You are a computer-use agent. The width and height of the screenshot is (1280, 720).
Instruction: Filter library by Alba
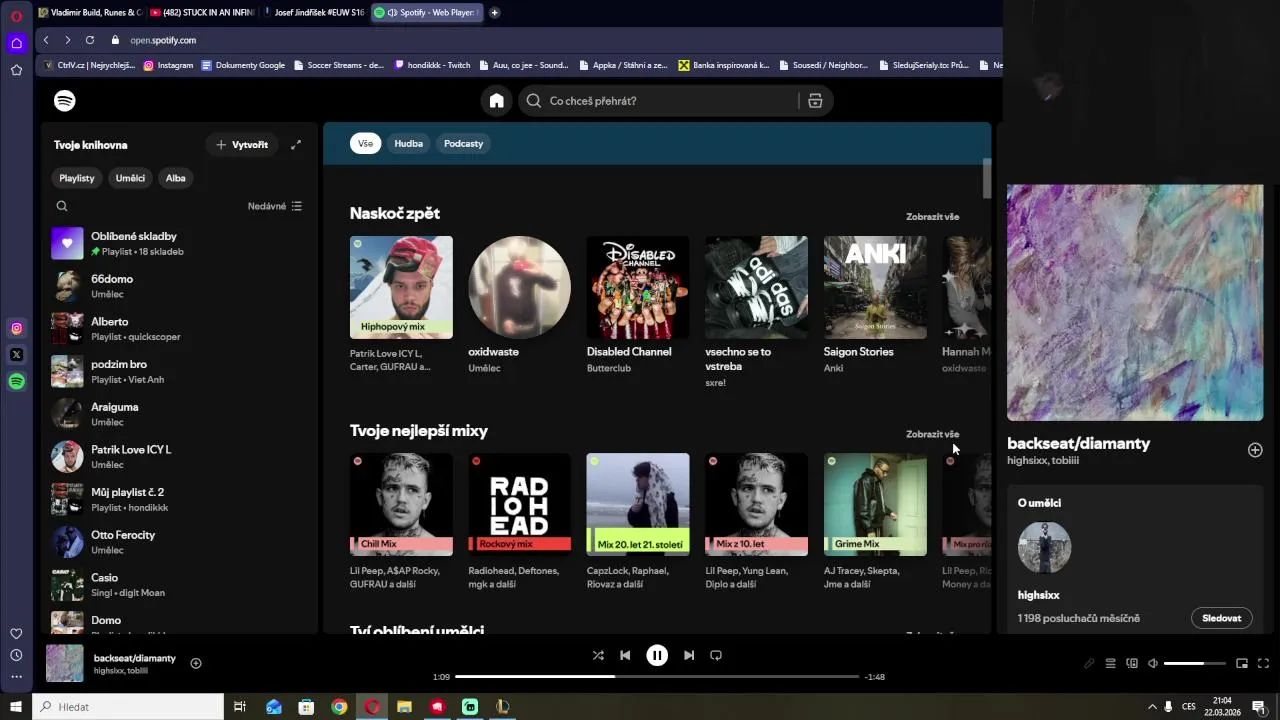[x=176, y=178]
